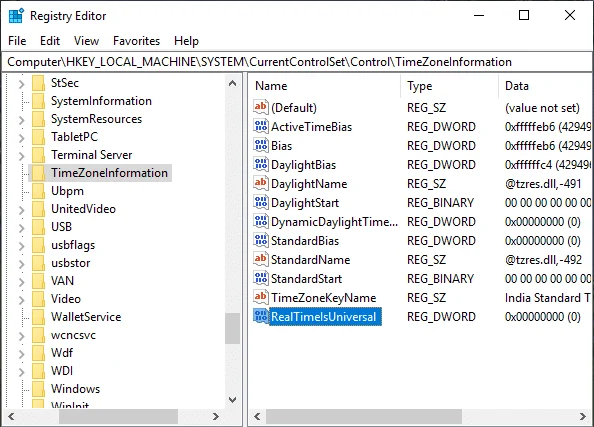Expand the TabletPC key
This screenshot has width=594, height=427.
pos(22,138)
